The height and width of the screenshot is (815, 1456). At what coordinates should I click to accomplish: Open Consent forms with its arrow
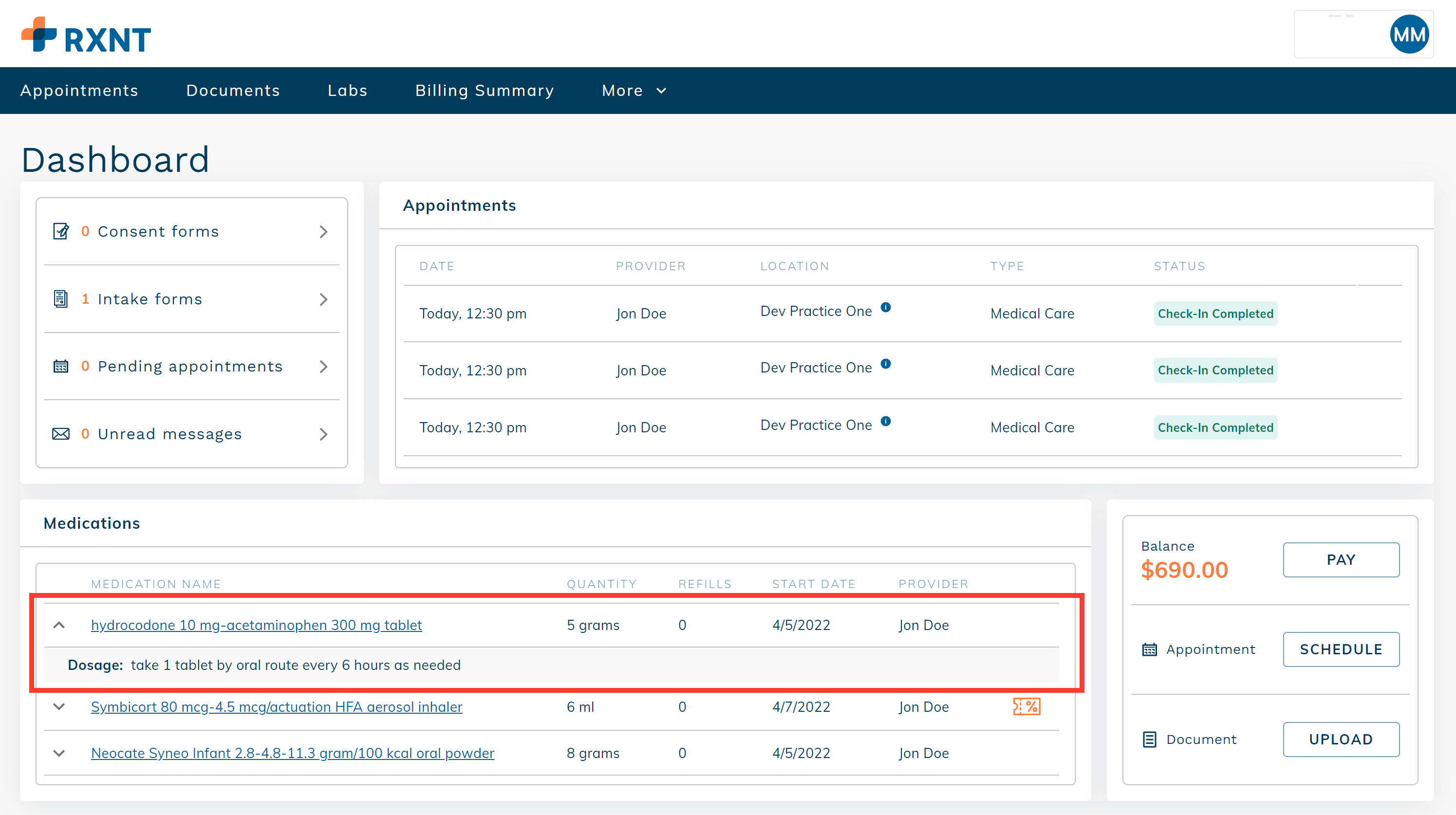pyautogui.click(x=323, y=232)
